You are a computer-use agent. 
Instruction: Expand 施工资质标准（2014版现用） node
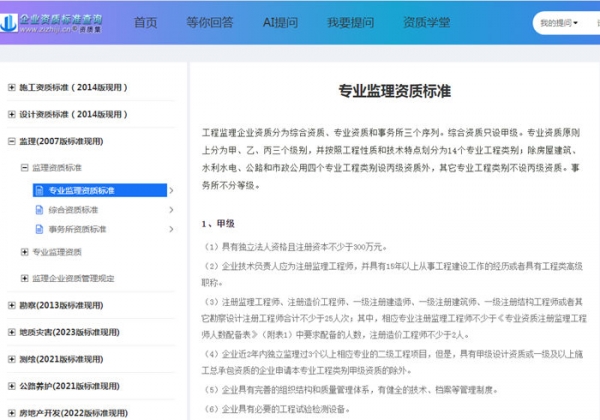point(11,88)
